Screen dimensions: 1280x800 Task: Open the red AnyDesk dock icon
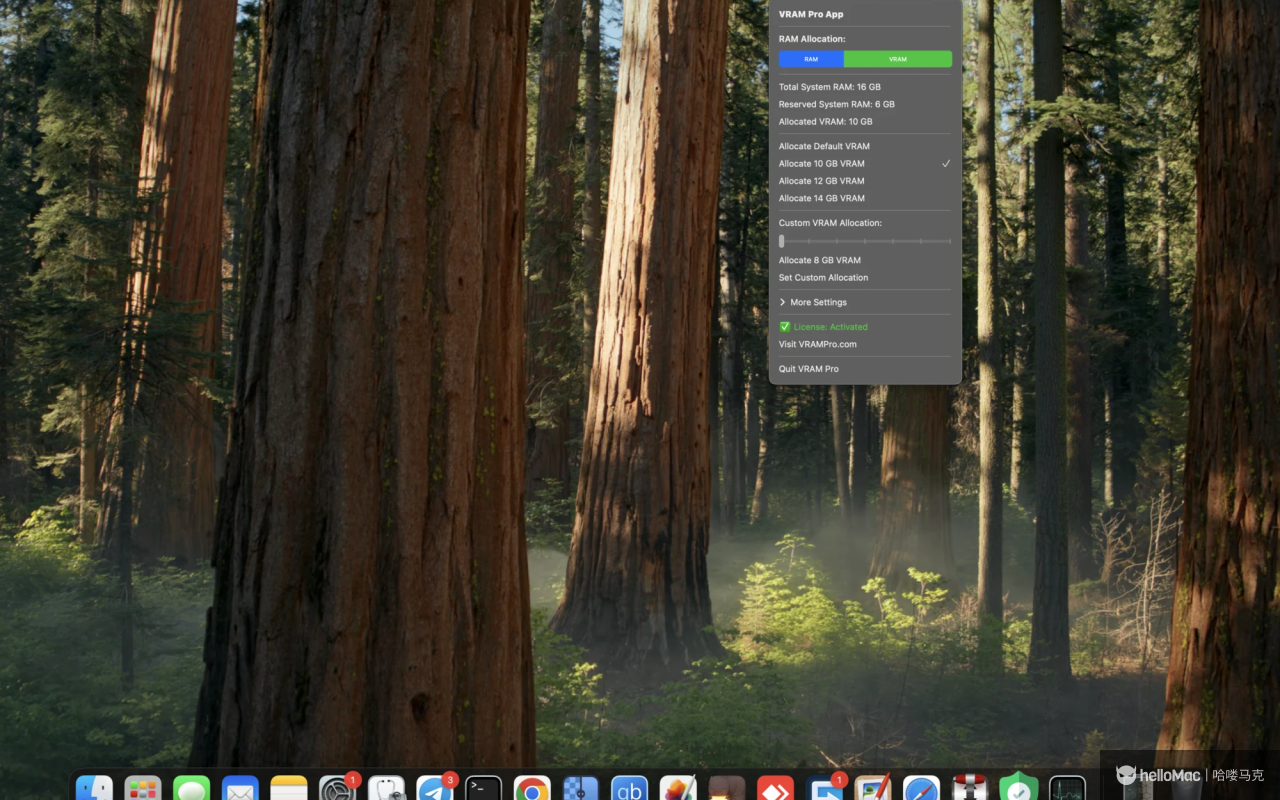point(775,790)
